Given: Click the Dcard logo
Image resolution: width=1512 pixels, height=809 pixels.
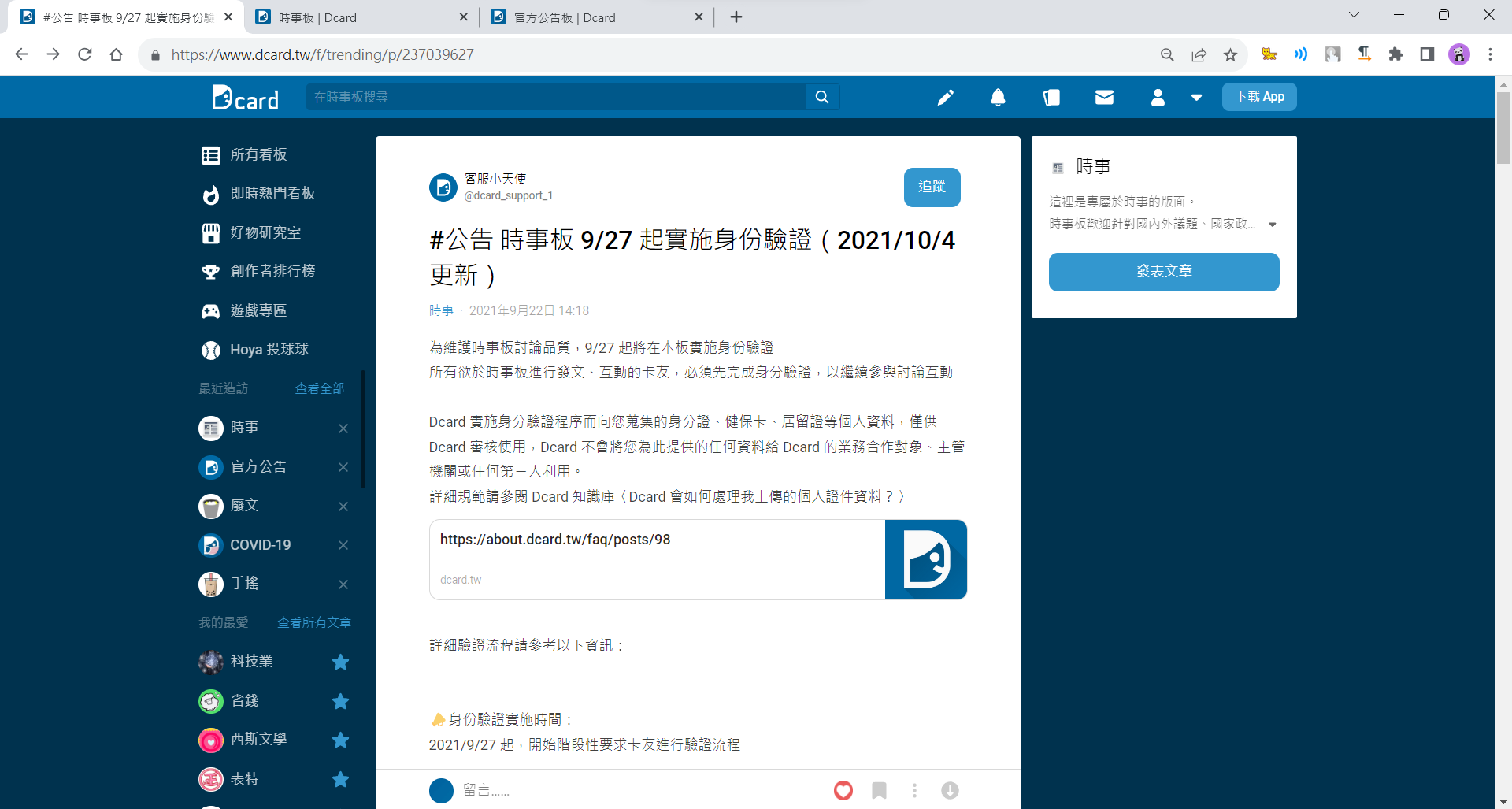Looking at the screenshot, I should pyautogui.click(x=245, y=98).
